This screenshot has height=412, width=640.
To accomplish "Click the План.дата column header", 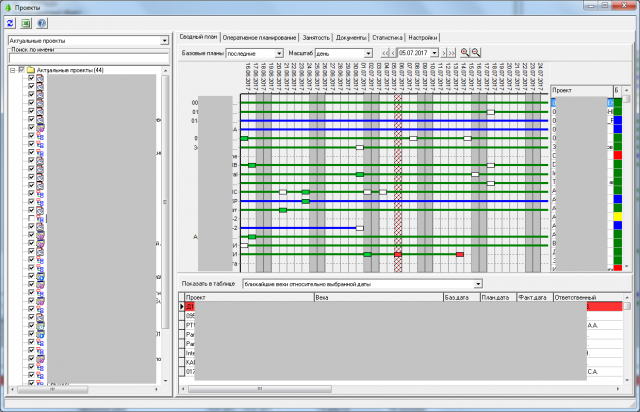I will click(x=498, y=297).
